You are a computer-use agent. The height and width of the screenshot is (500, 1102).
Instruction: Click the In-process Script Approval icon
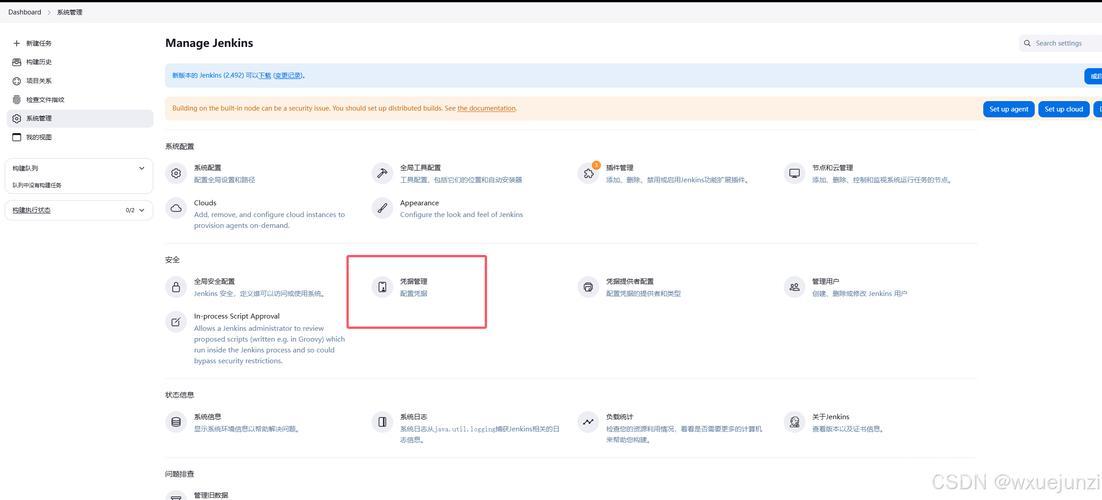(176, 322)
